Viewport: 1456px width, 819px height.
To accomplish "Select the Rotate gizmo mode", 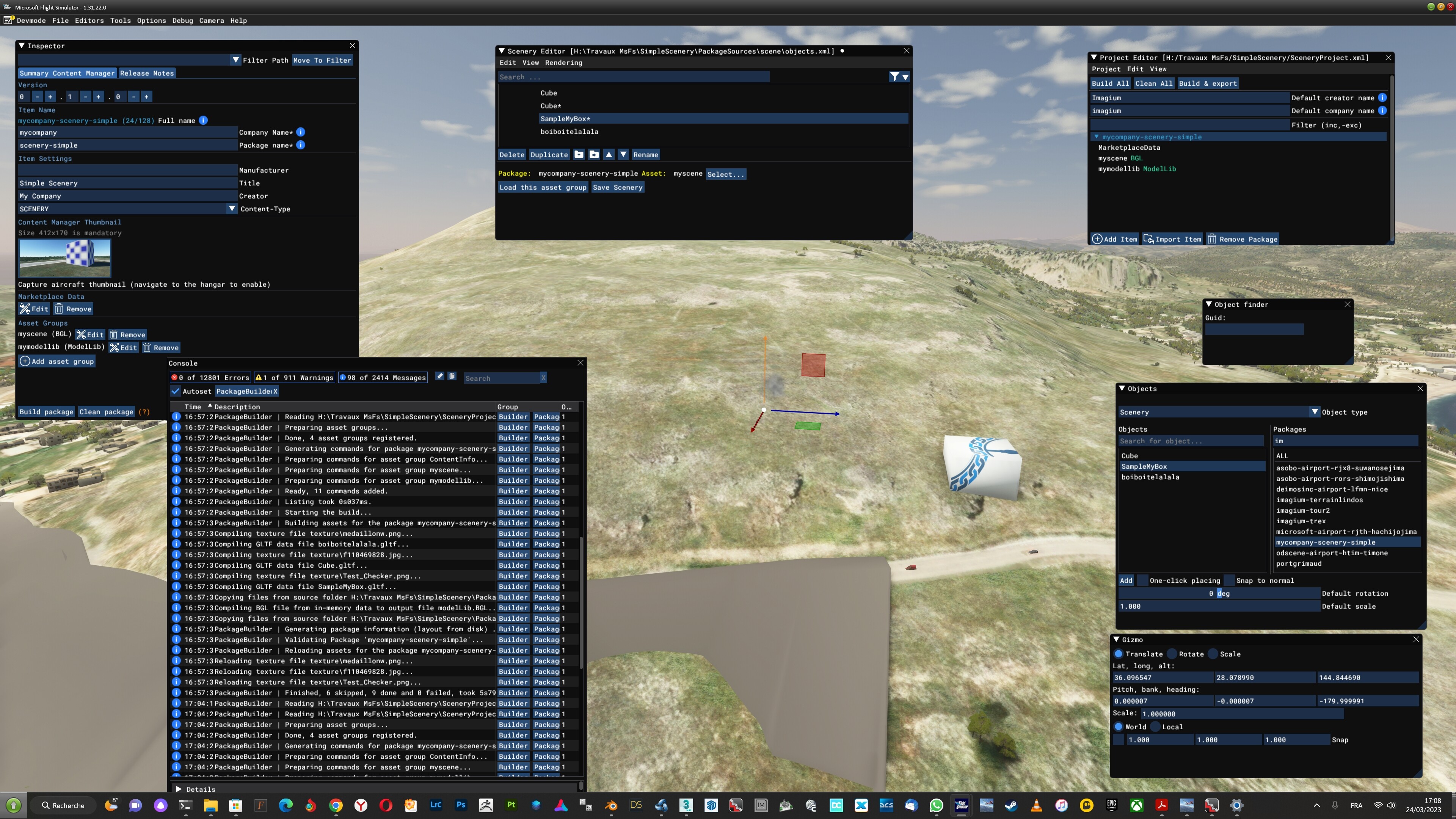I will click(x=1172, y=654).
